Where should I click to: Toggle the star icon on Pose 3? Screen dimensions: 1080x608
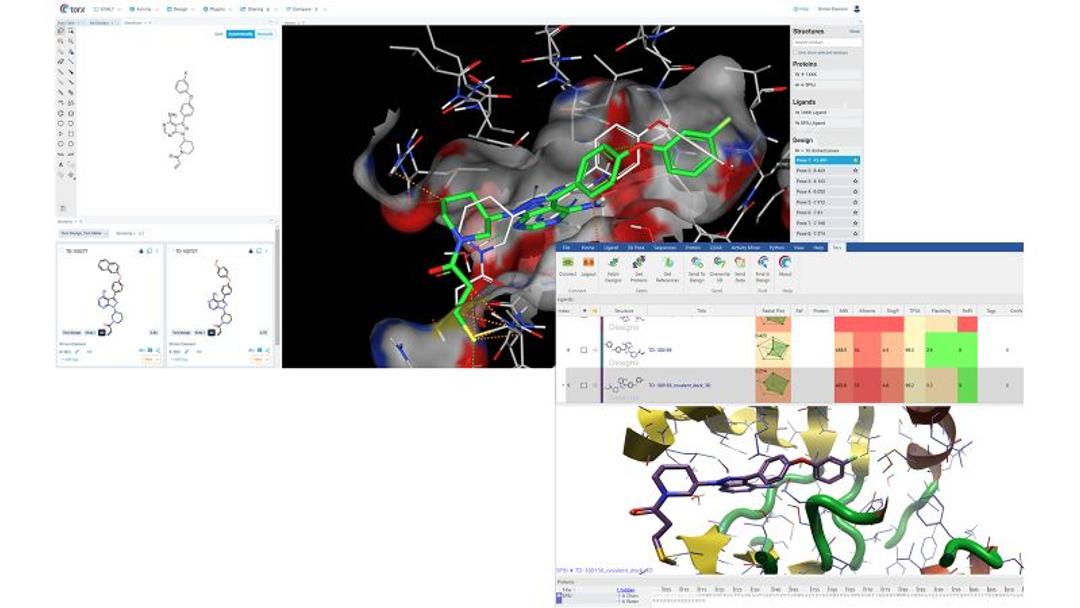coord(855,181)
